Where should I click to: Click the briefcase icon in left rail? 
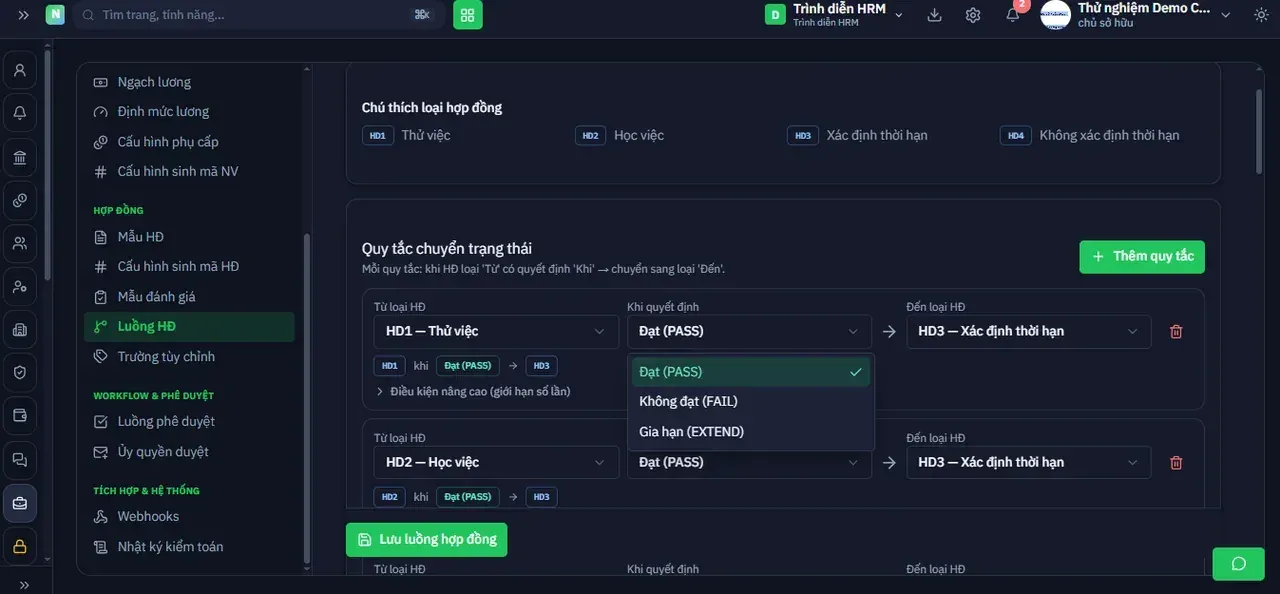click(20, 503)
